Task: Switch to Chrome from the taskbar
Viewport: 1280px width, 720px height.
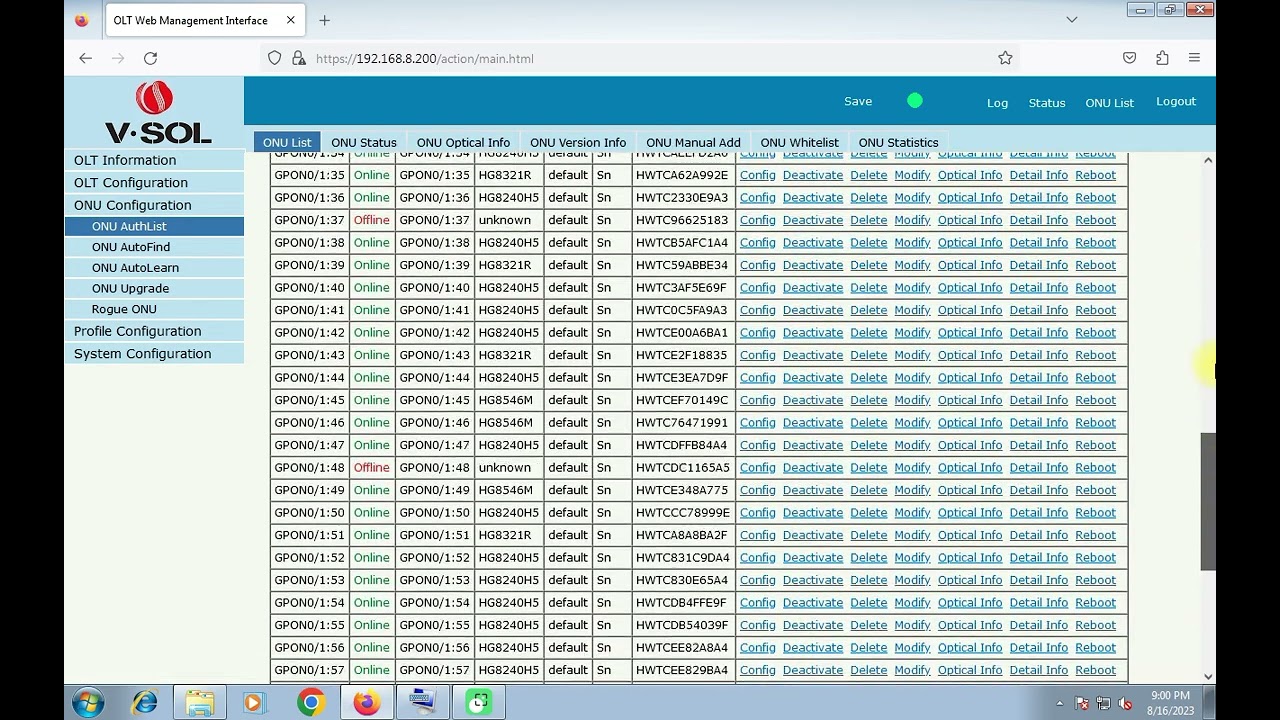Action: 311,703
